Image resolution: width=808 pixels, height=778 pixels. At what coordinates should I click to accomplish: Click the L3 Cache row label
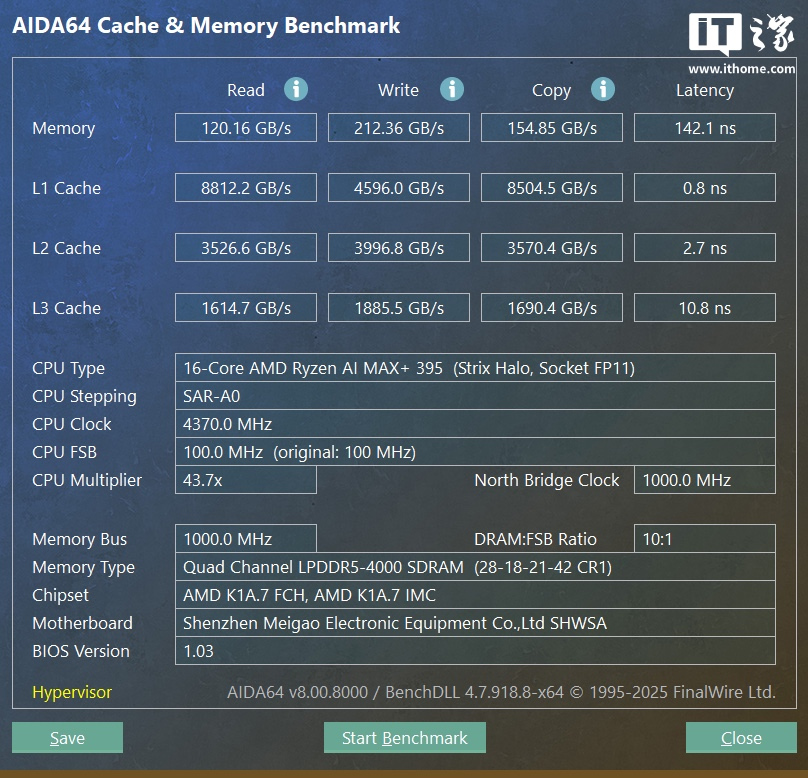[x=66, y=308]
